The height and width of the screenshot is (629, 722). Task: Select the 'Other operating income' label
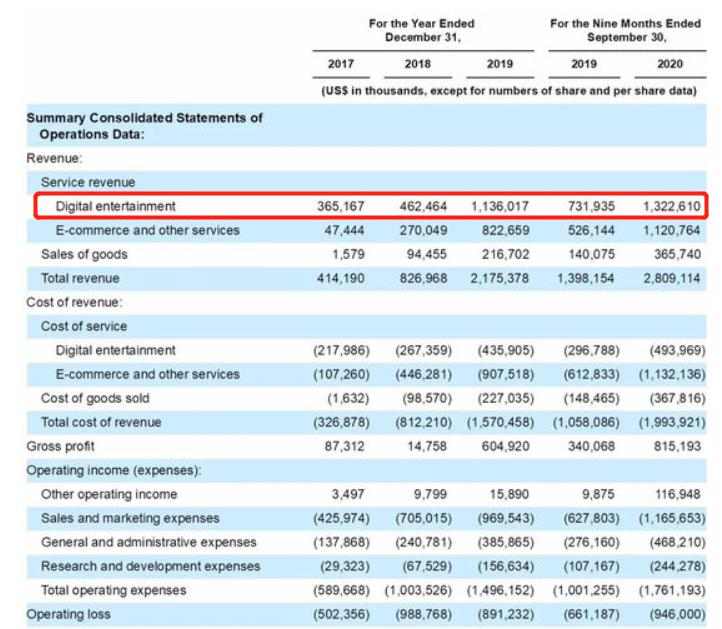pos(109,494)
